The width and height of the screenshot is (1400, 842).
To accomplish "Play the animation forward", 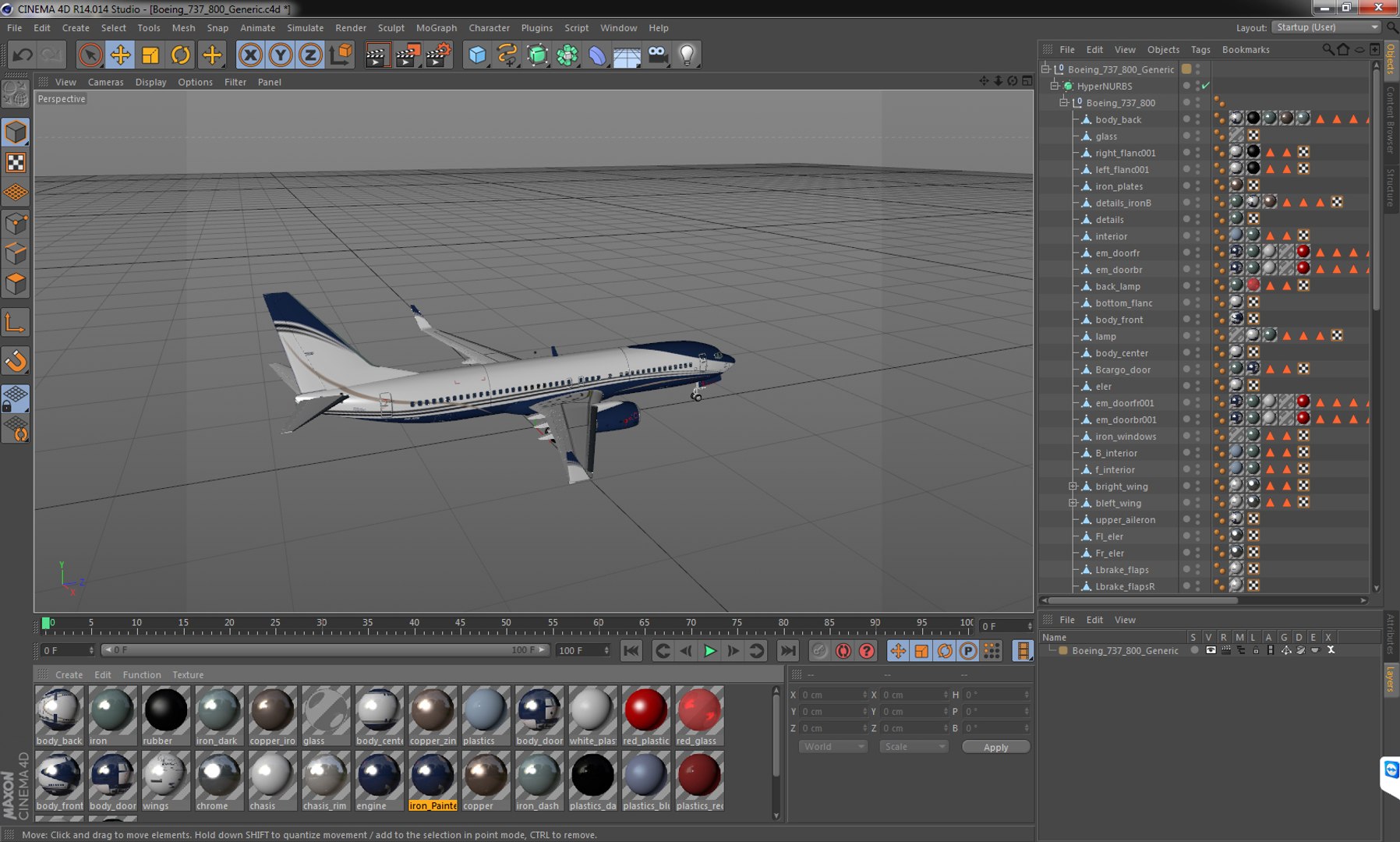I will (x=709, y=651).
